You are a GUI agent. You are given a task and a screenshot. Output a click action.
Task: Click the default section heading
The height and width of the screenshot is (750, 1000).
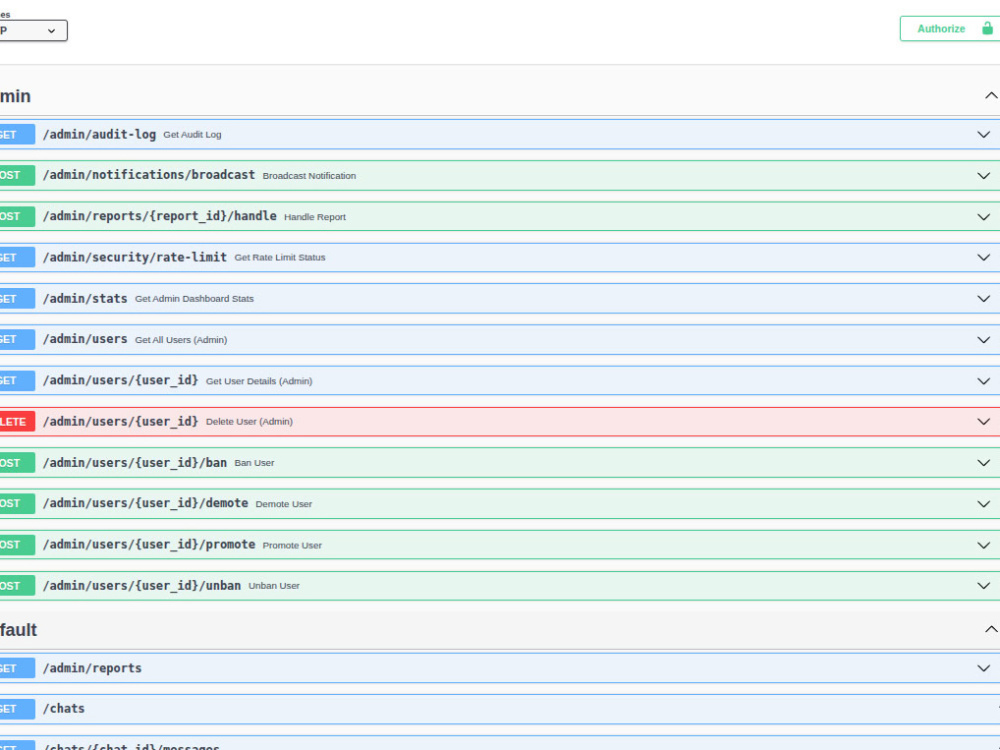[18, 630]
